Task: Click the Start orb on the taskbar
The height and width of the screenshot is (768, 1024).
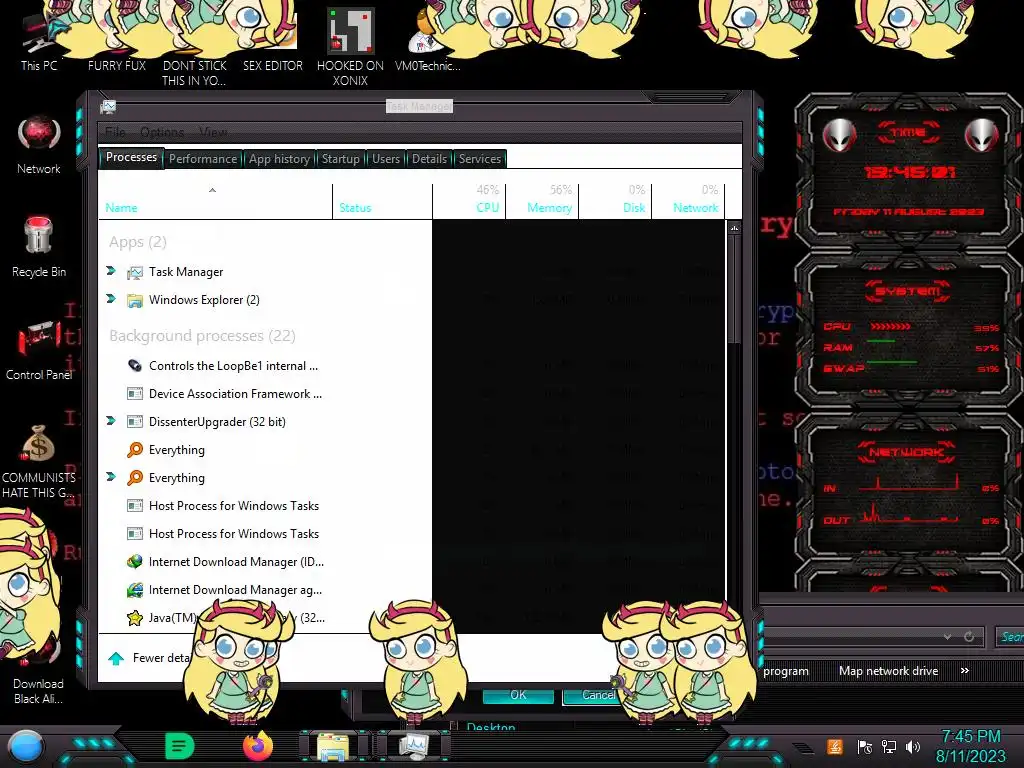Action: tap(25, 747)
